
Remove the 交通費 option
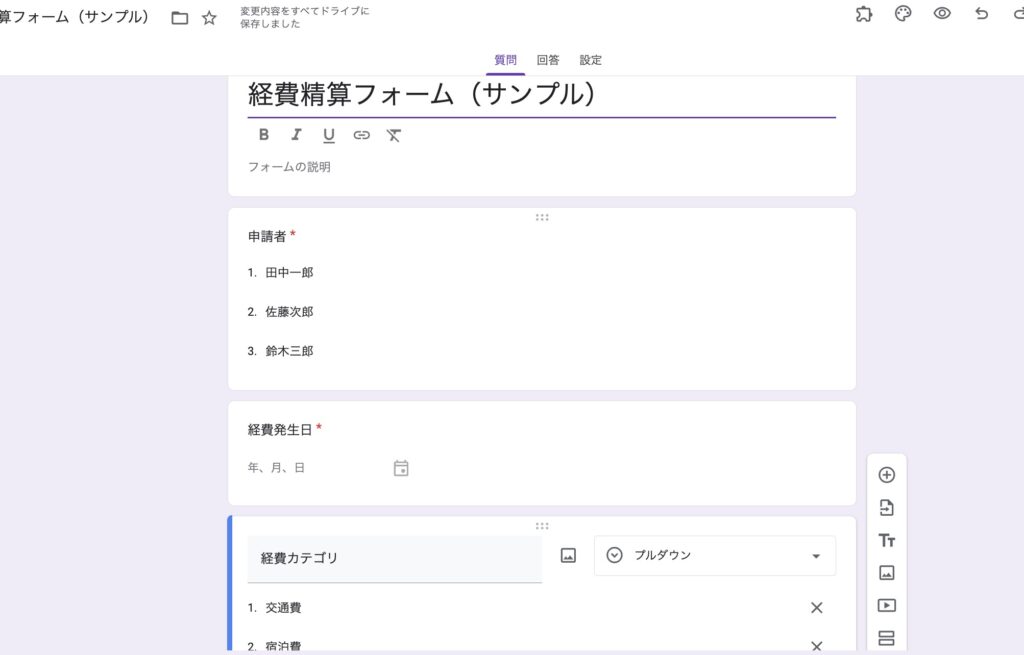click(816, 608)
